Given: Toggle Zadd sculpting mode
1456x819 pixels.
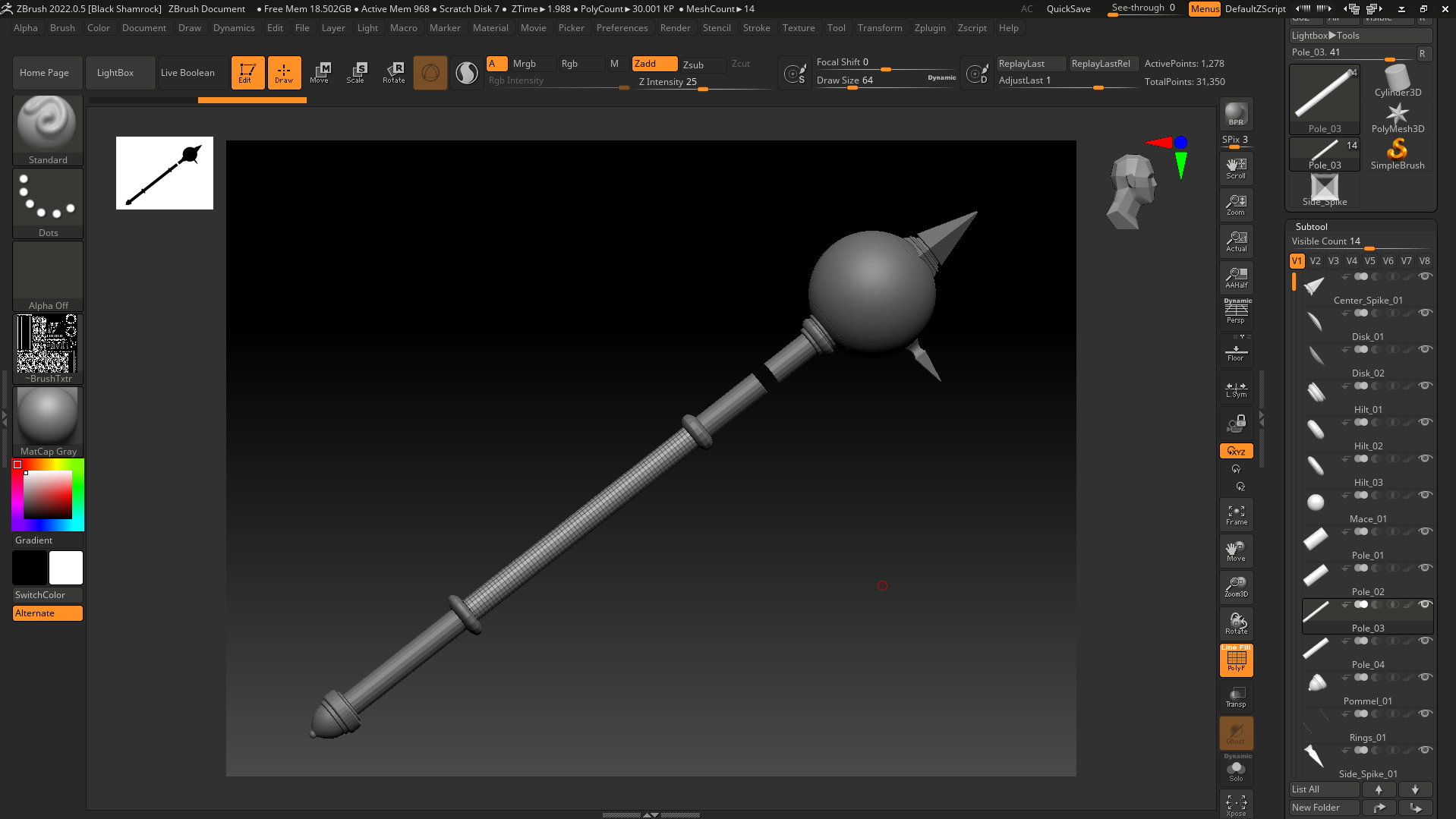Looking at the screenshot, I should click(654, 64).
